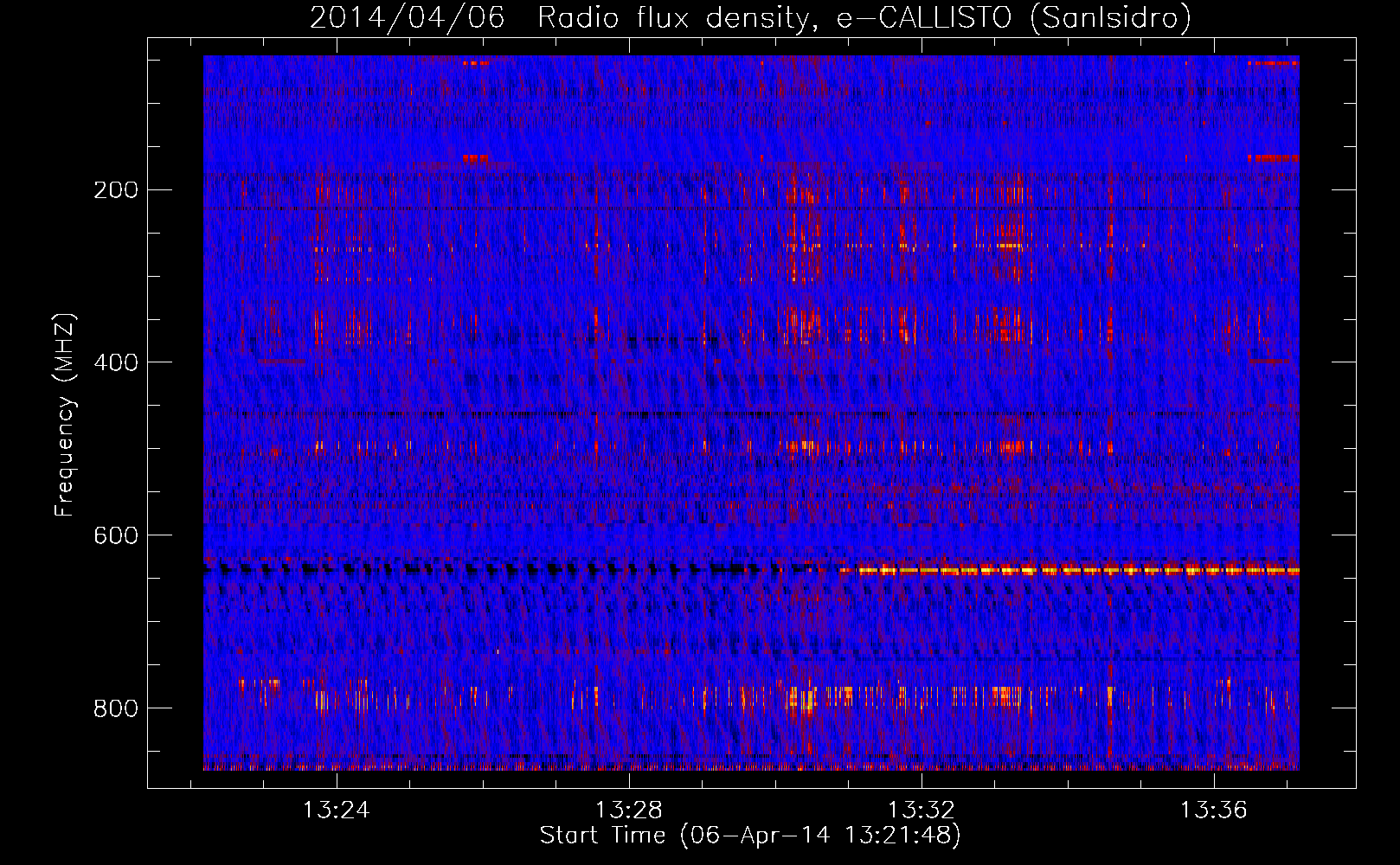Click the 600 frequency tick label
Viewport: 1400px width, 865px height.
pos(116,535)
